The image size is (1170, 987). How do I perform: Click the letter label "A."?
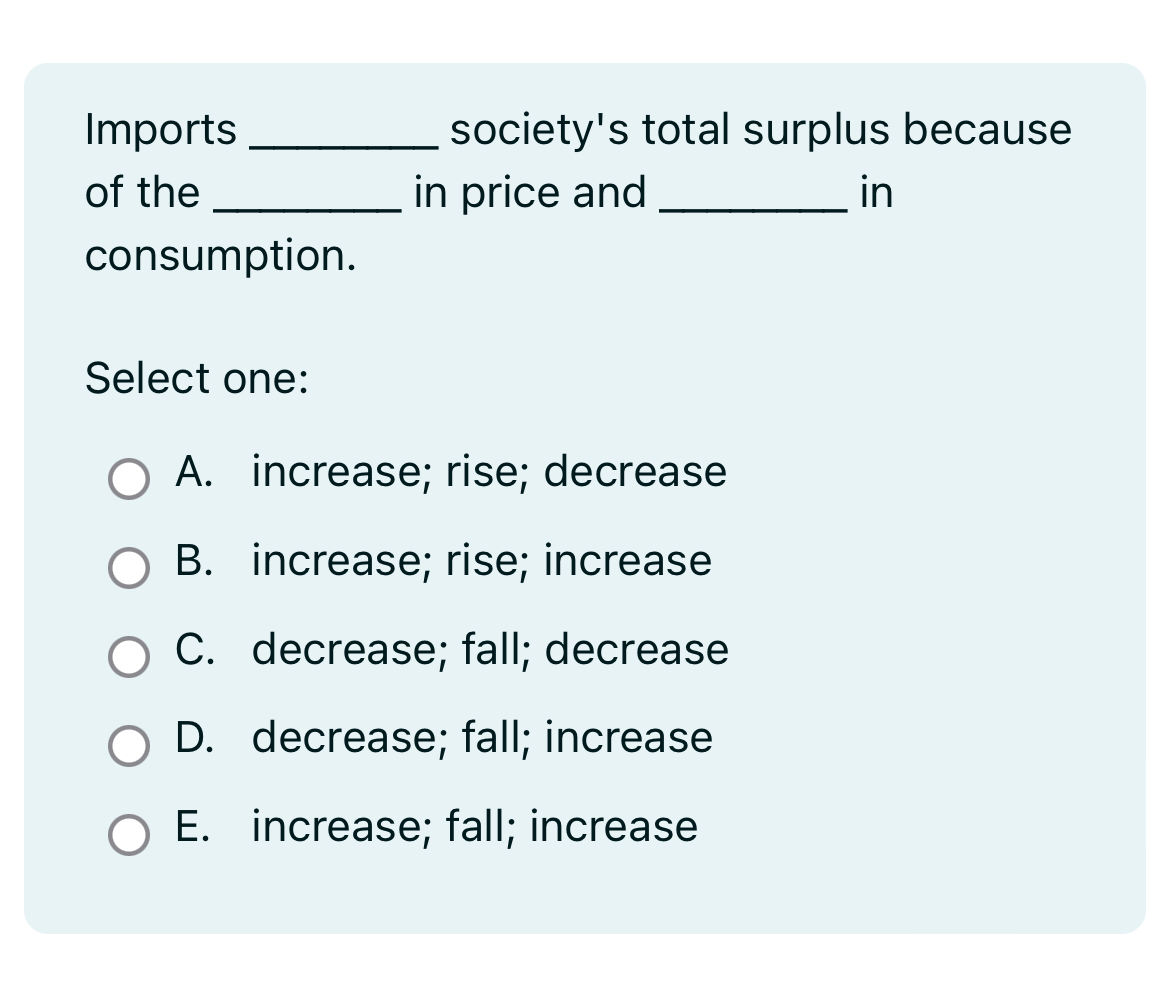click(x=194, y=471)
